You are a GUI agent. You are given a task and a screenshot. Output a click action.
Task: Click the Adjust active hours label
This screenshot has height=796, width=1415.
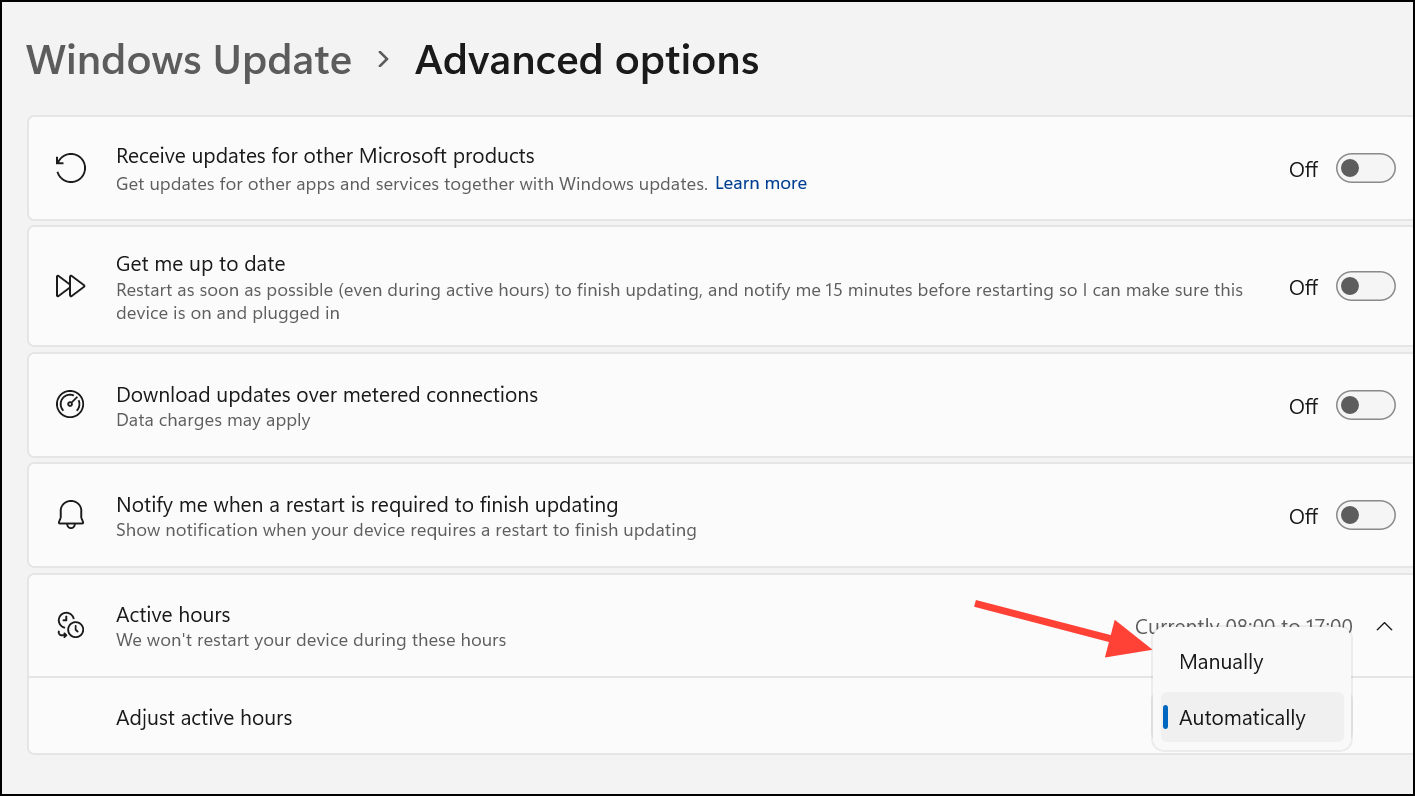[x=204, y=718]
